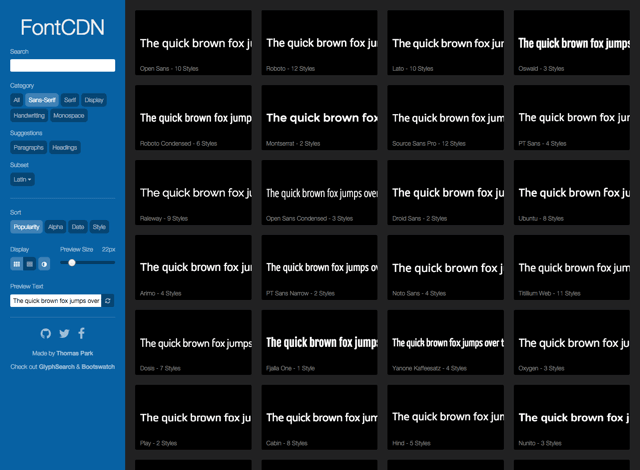Open the Dosis font card

pyautogui.click(x=193, y=343)
